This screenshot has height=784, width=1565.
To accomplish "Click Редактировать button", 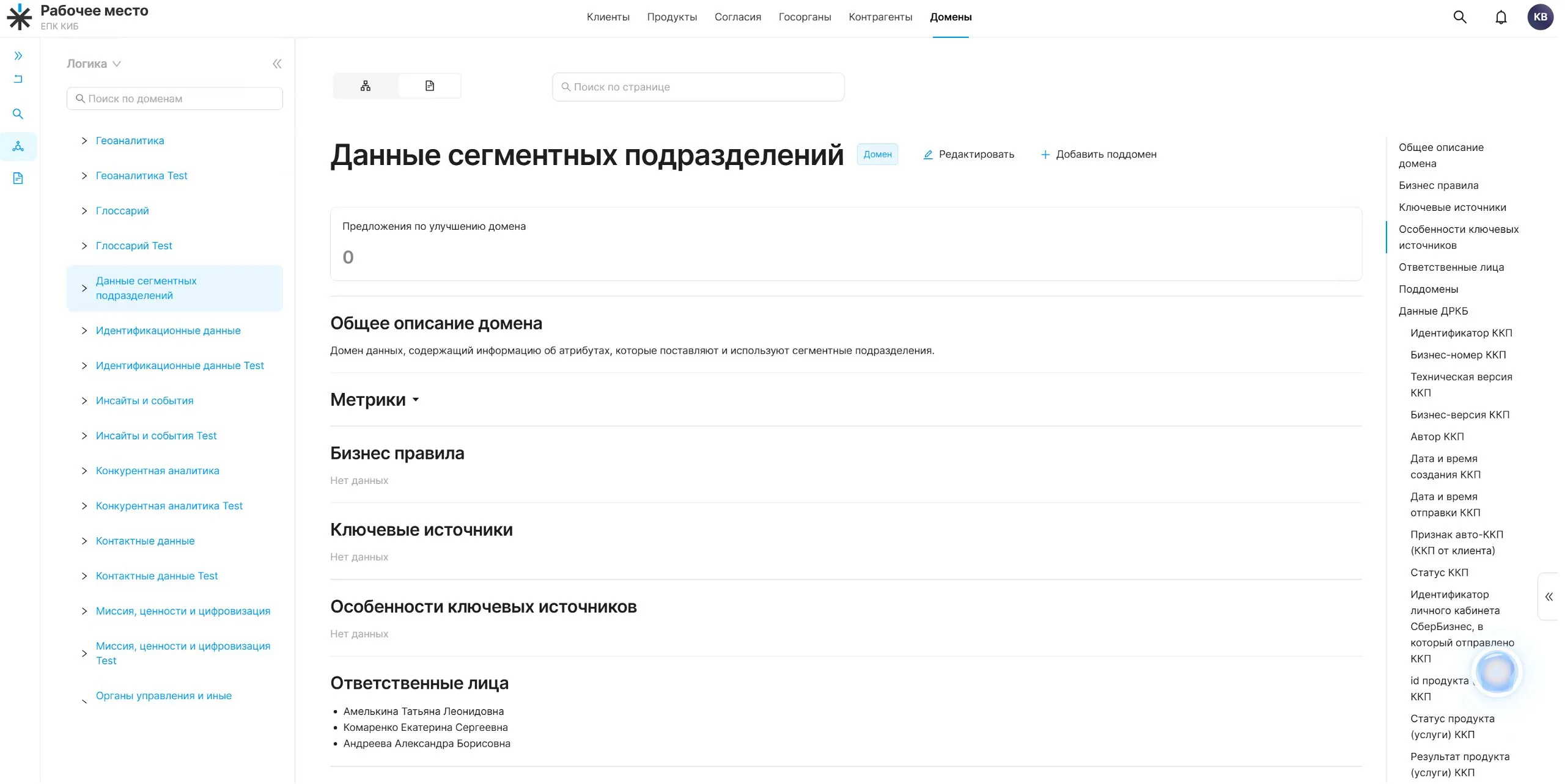I will coord(968,155).
